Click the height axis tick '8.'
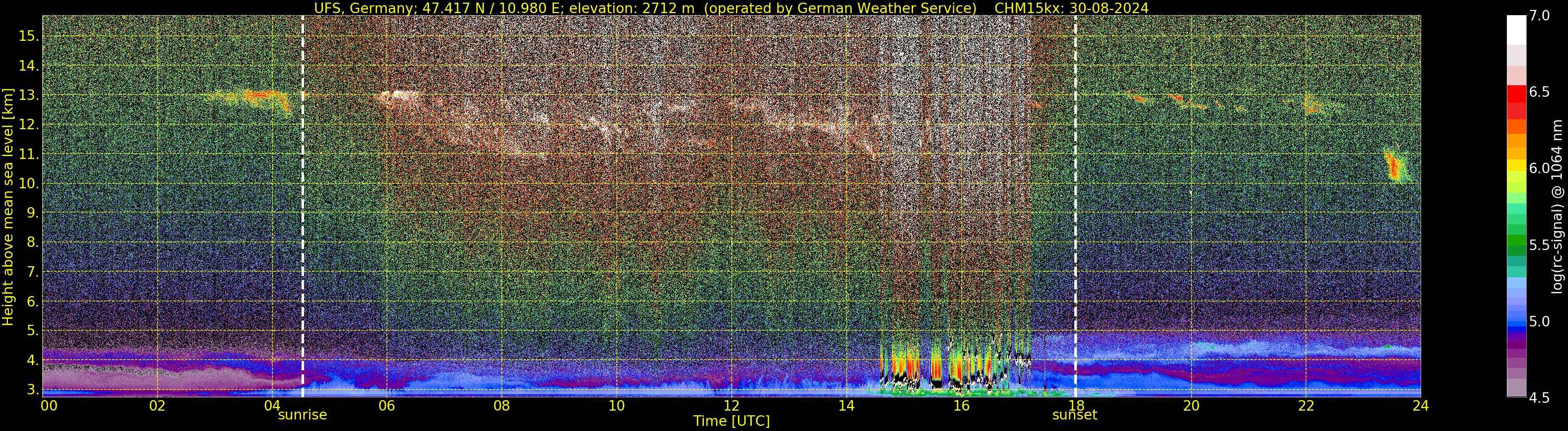 click(32, 243)
